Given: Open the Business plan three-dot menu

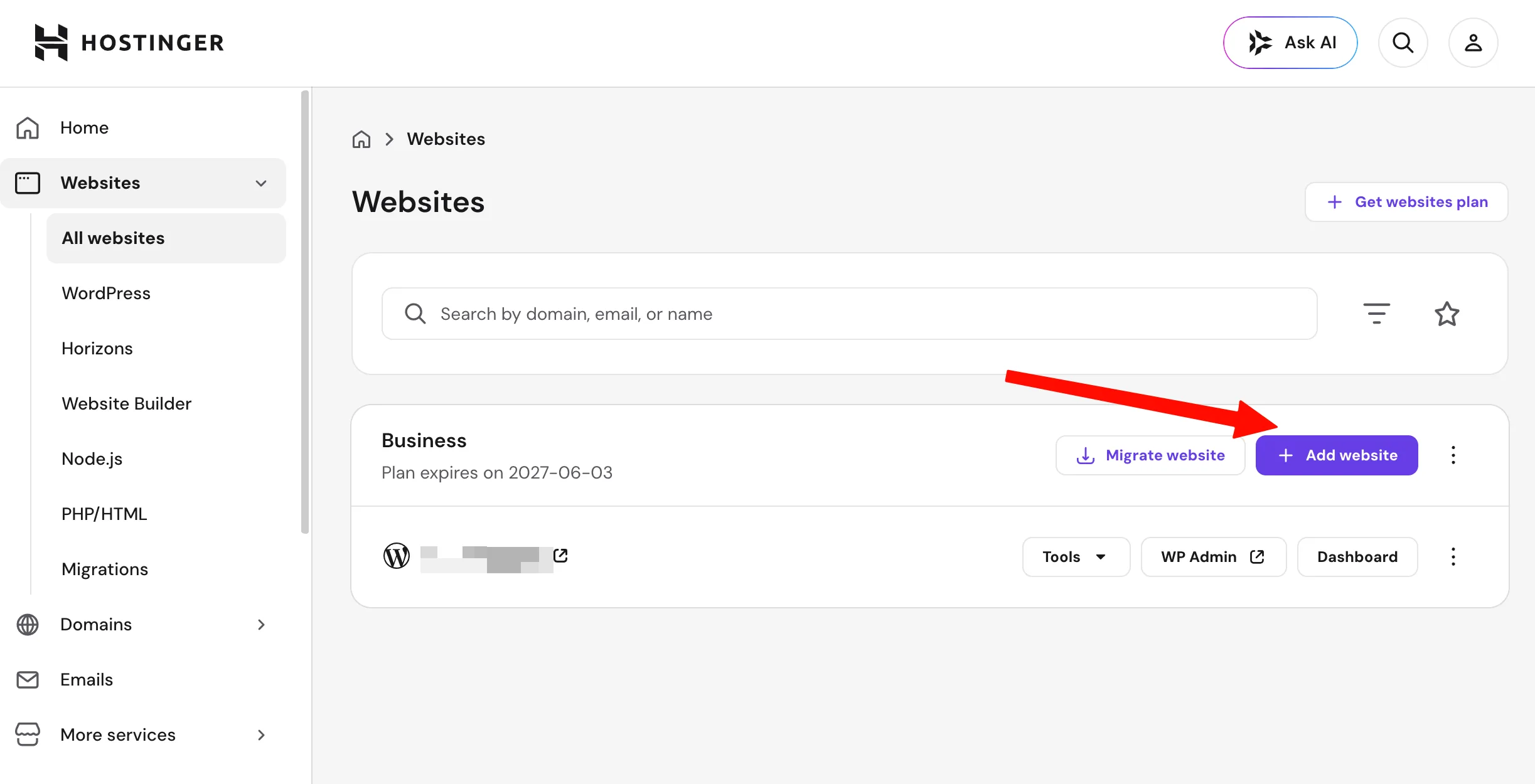Looking at the screenshot, I should point(1453,455).
